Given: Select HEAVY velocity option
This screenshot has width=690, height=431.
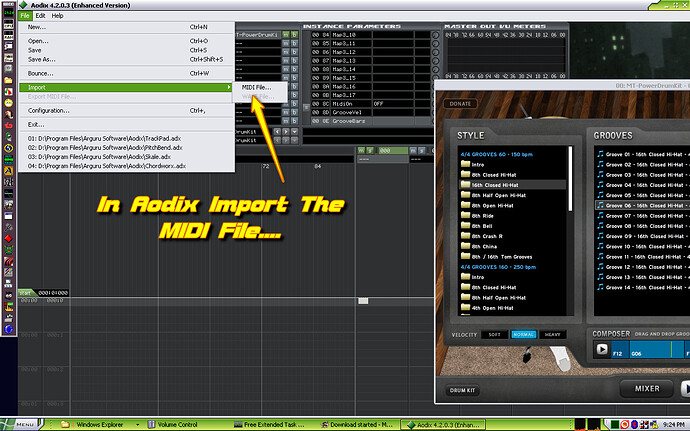Looking at the screenshot, I should [552, 334].
